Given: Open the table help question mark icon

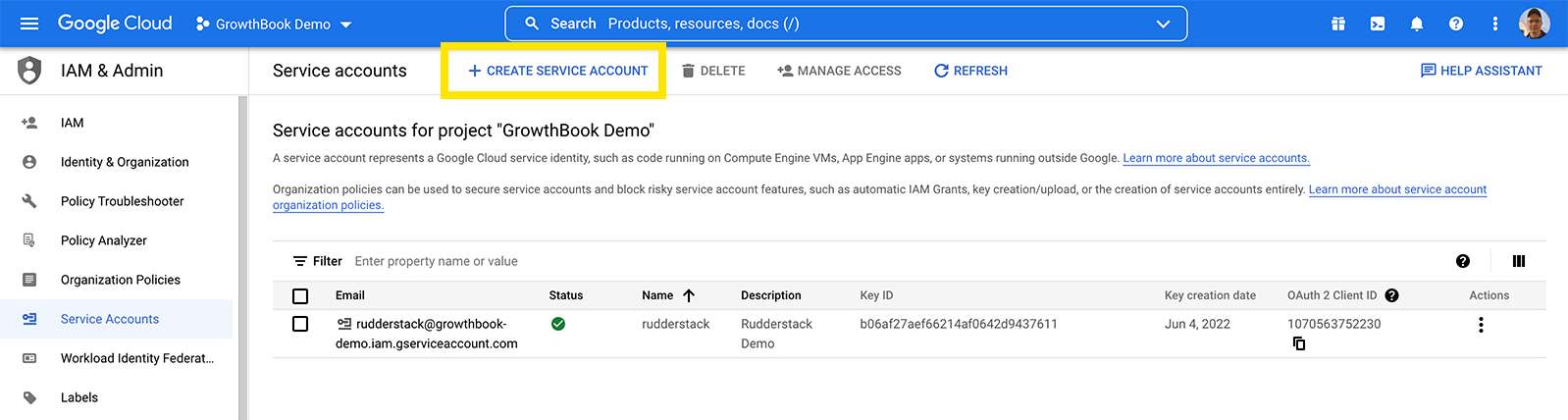Looking at the screenshot, I should pos(1463,261).
